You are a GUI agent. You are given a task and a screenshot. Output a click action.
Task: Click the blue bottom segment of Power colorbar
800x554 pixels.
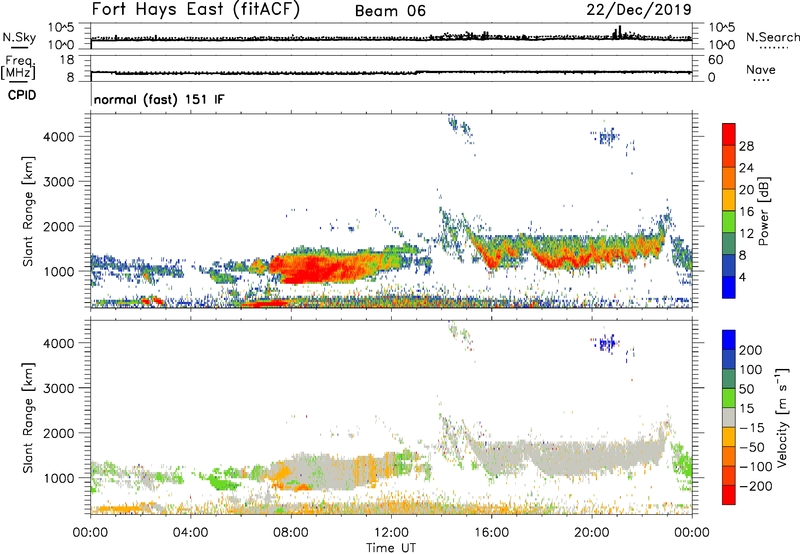tap(729, 287)
